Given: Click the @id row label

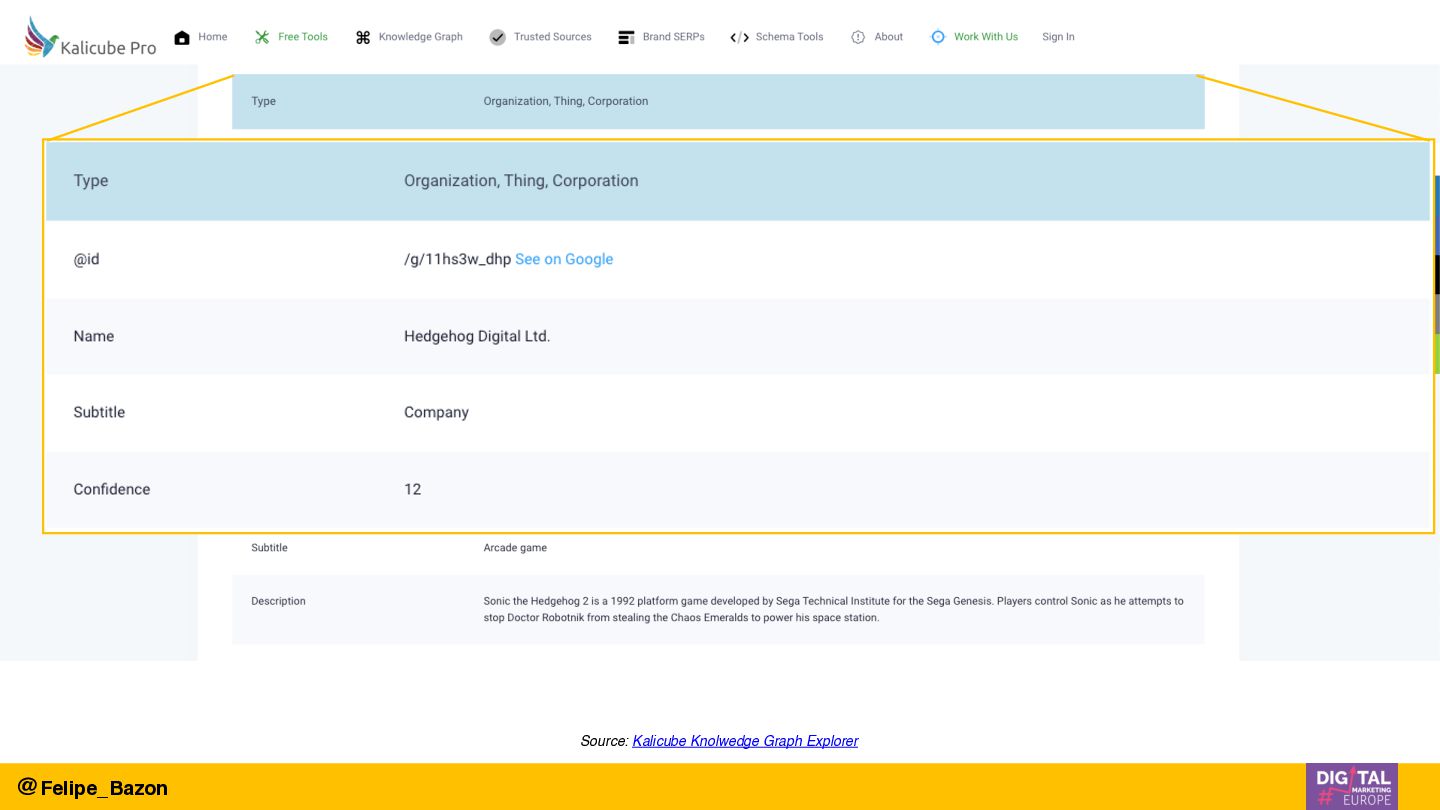Looking at the screenshot, I should 86,259.
